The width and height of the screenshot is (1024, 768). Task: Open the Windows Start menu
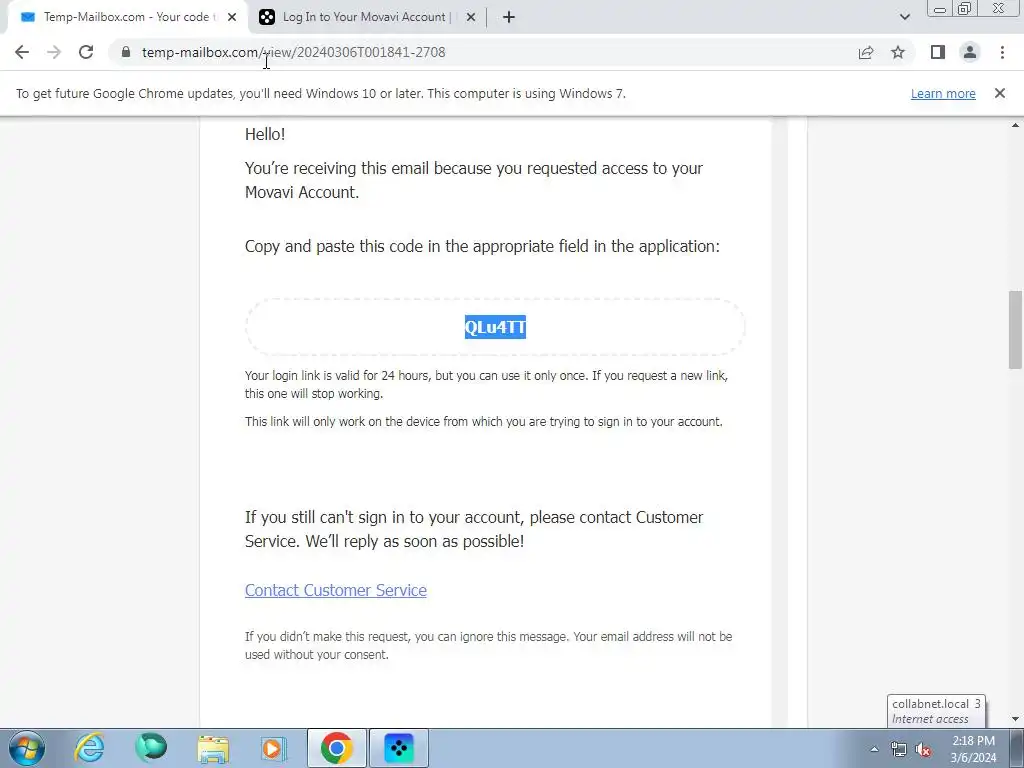tap(26, 748)
